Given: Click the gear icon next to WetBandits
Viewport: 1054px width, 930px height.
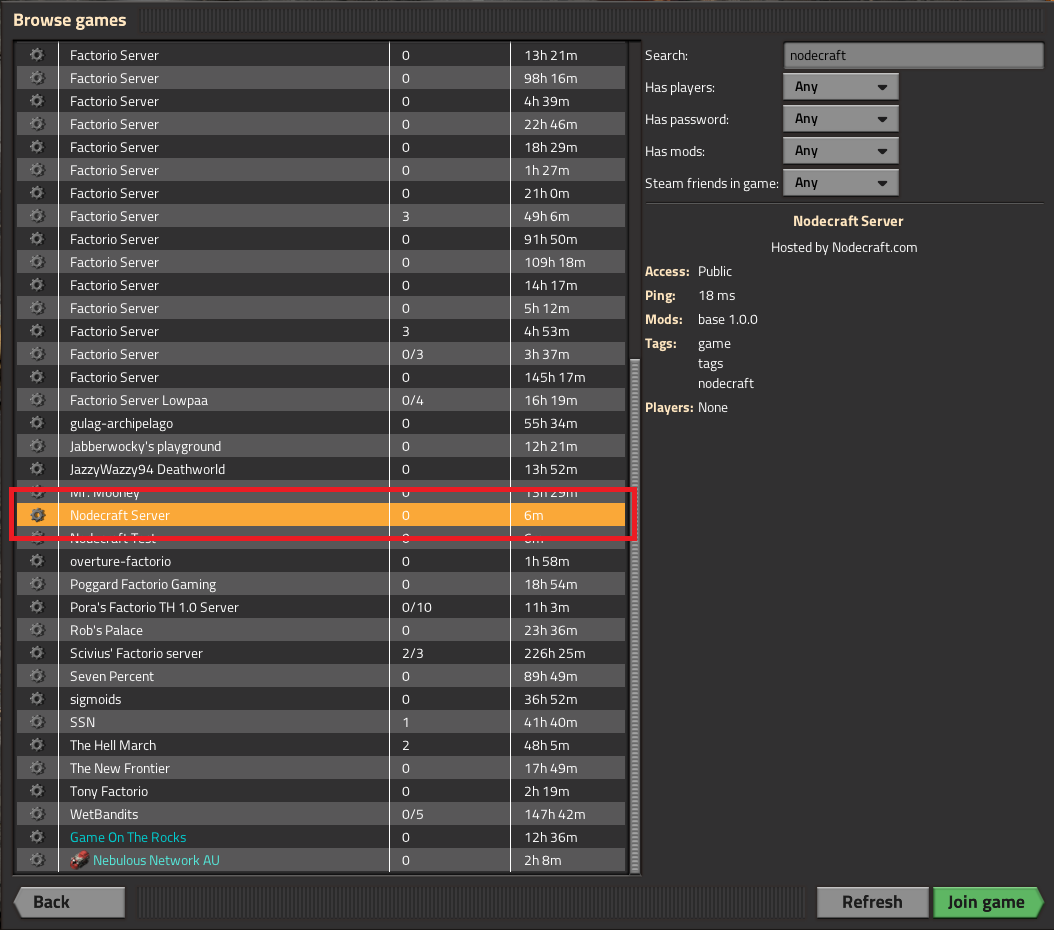Looking at the screenshot, I should tap(37, 814).
